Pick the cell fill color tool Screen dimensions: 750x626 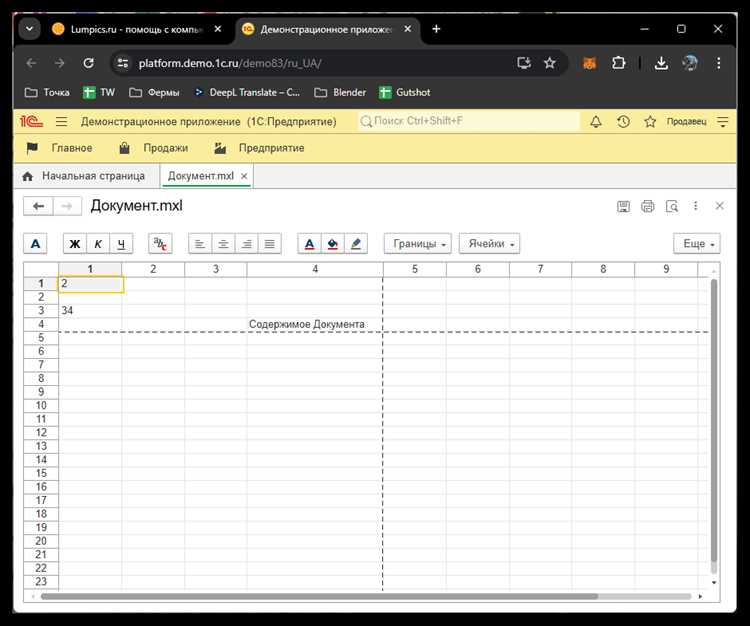332,243
